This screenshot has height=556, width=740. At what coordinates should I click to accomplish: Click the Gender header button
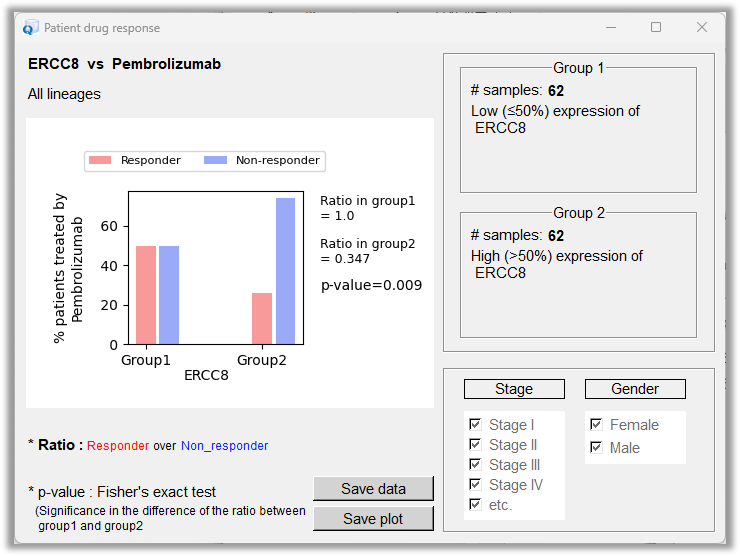pos(635,389)
